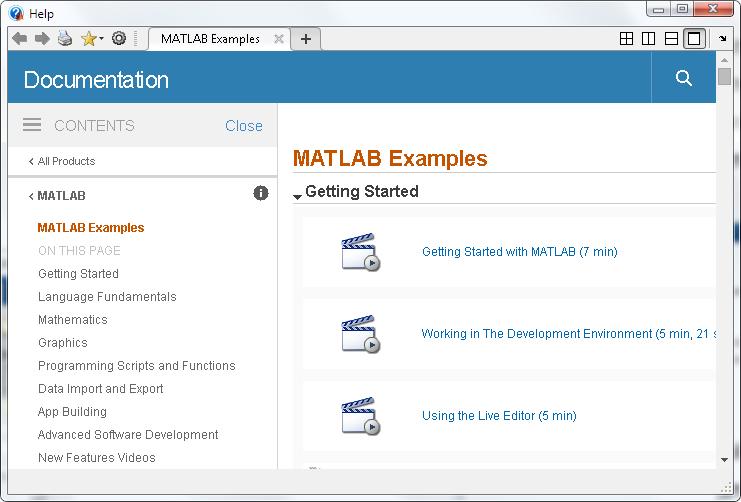The width and height of the screenshot is (741, 502).
Task: Select MATLAB Examples in the contents
Action: [91, 228]
